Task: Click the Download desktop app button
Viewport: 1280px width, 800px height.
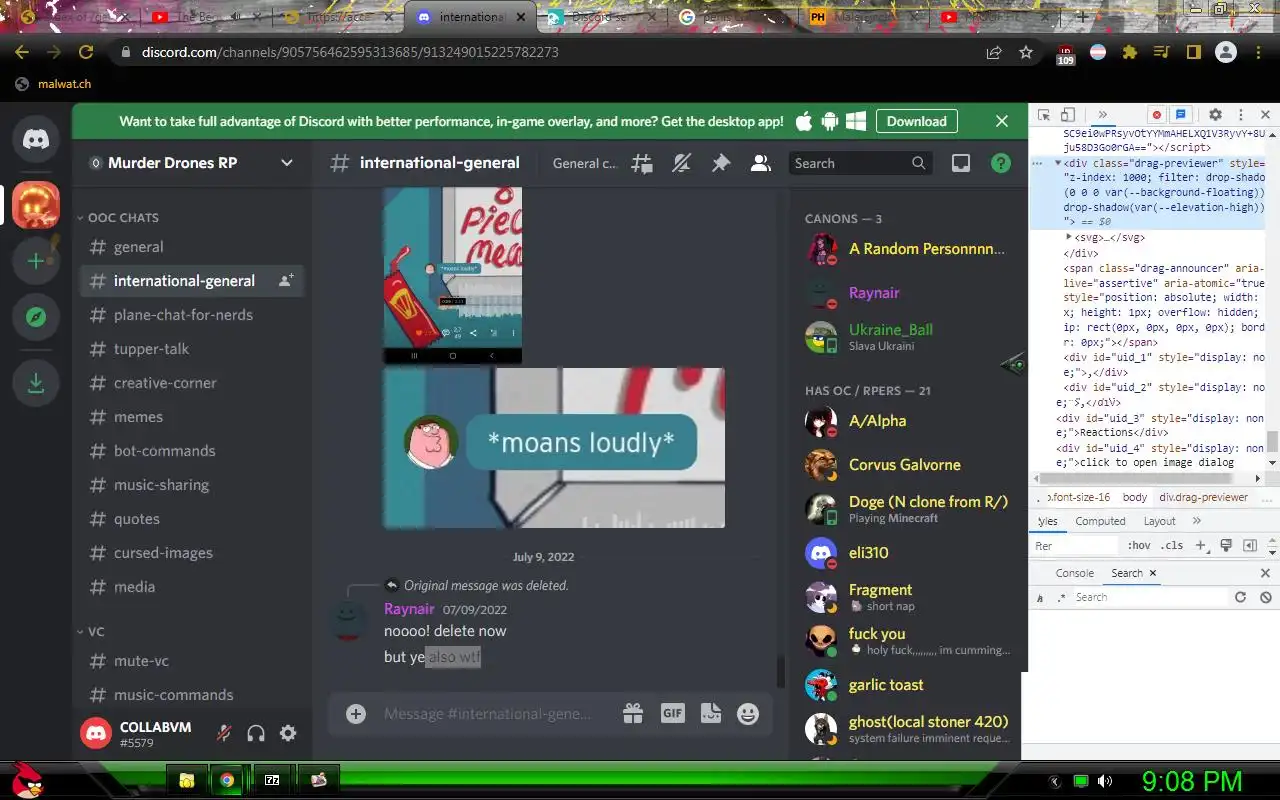Action: (x=916, y=121)
